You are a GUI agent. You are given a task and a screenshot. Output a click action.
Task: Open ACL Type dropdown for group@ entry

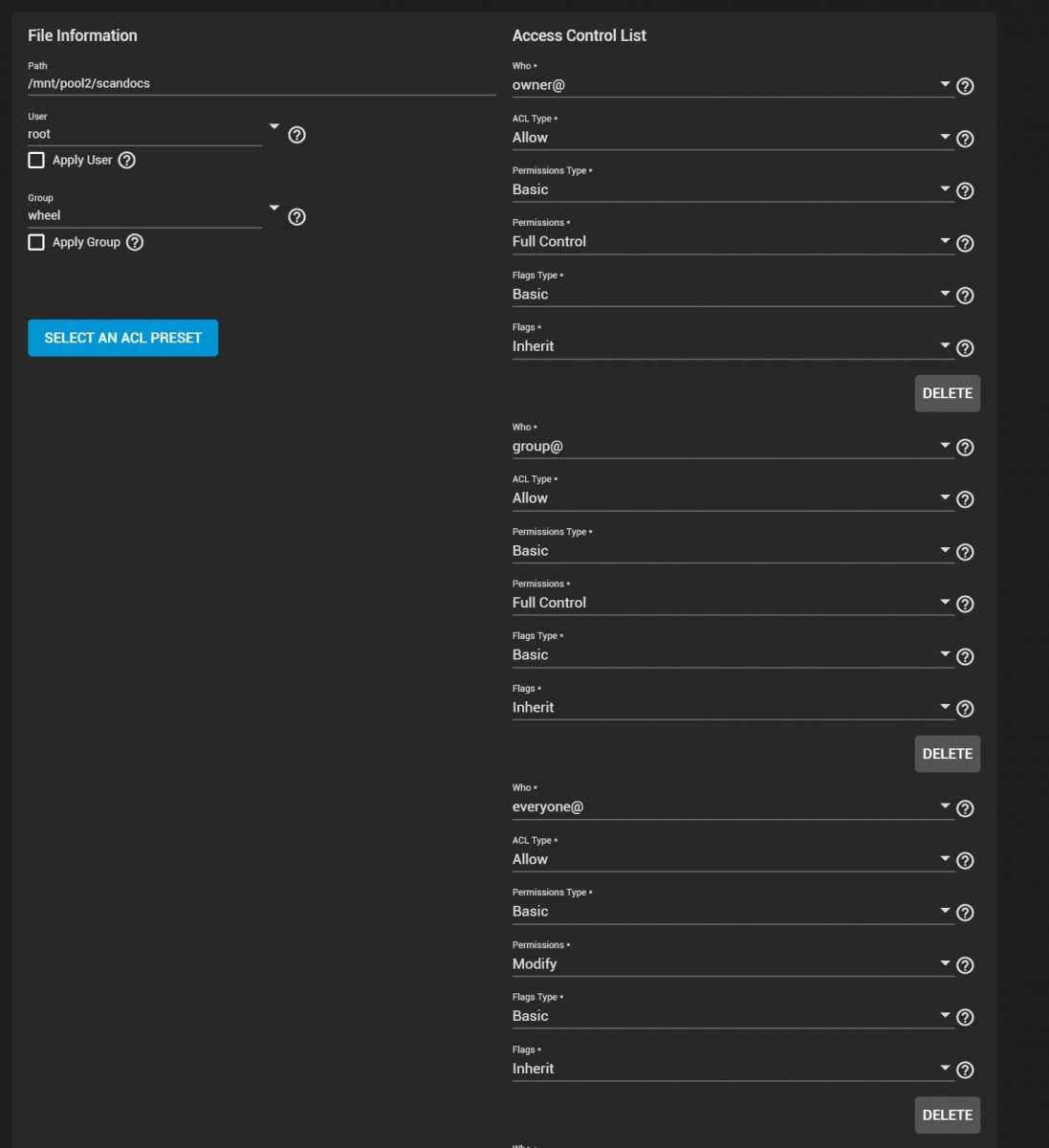tap(945, 497)
